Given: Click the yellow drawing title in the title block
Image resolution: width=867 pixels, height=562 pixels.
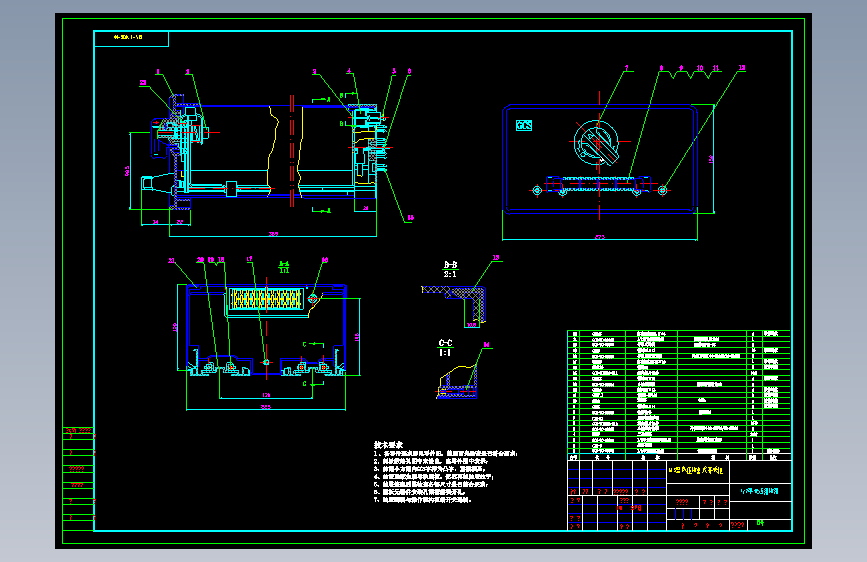Looking at the screenshot, I should (696, 470).
